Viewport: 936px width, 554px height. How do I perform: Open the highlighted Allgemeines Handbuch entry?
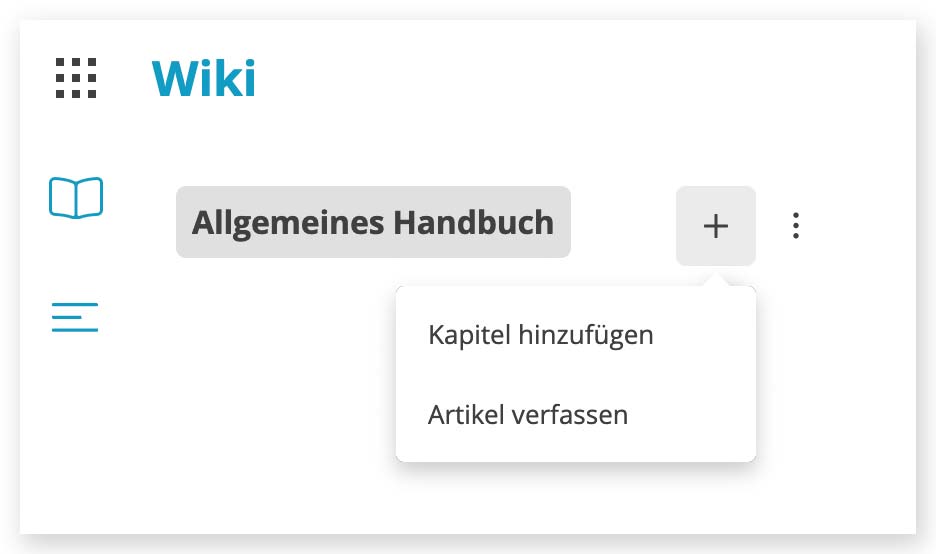click(373, 222)
